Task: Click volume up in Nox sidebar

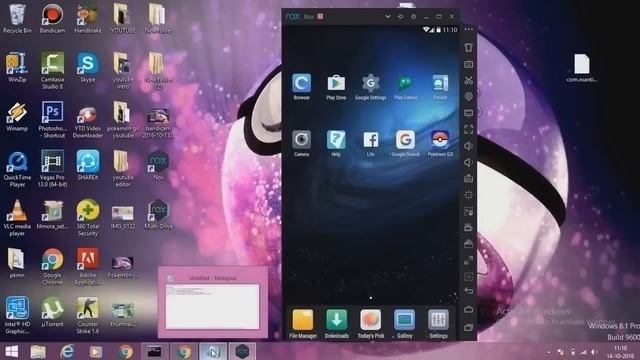Action: pyautogui.click(x=469, y=146)
